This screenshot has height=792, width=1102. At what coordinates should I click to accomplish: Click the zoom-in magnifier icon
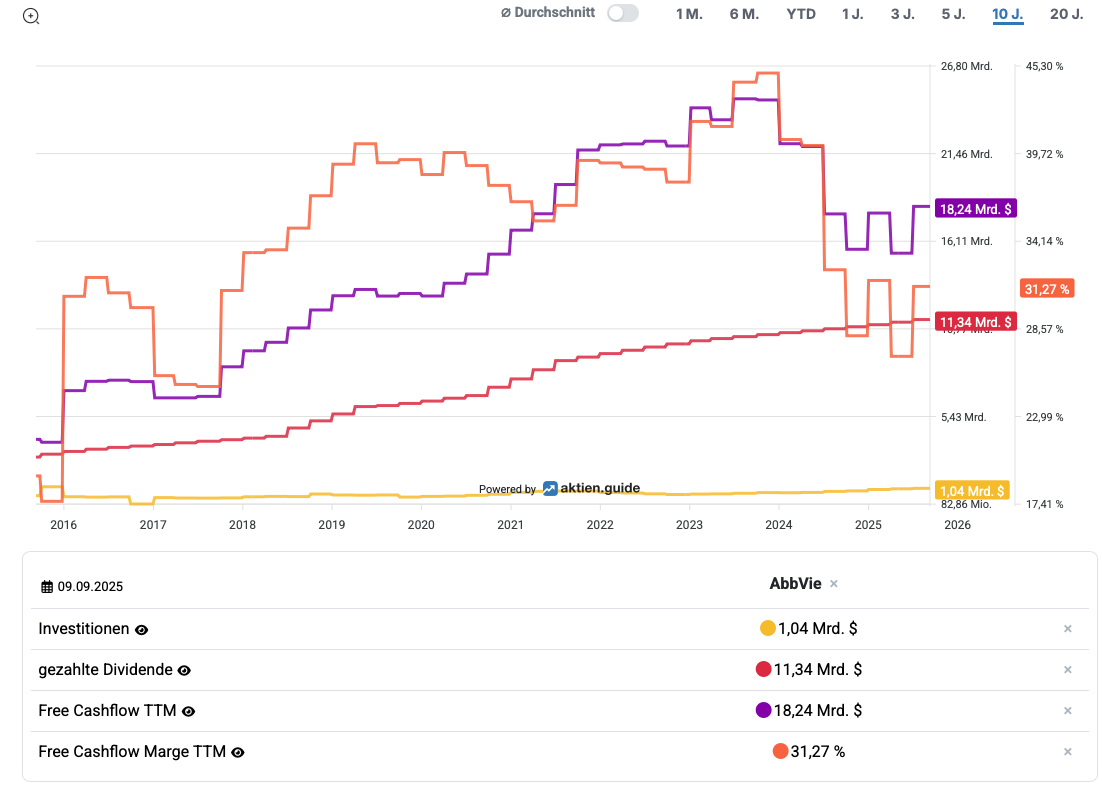point(31,16)
